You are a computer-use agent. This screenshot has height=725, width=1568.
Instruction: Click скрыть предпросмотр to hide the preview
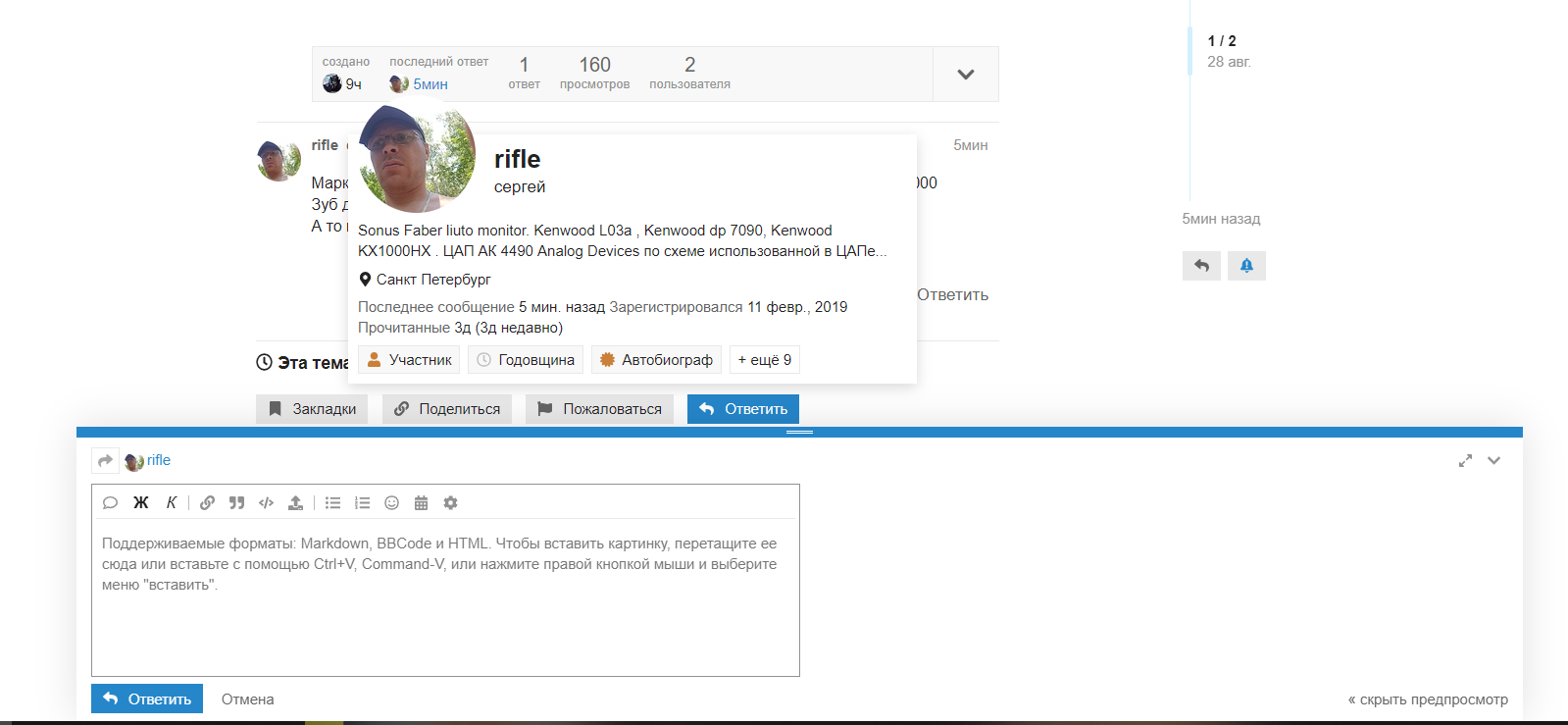(1428, 699)
